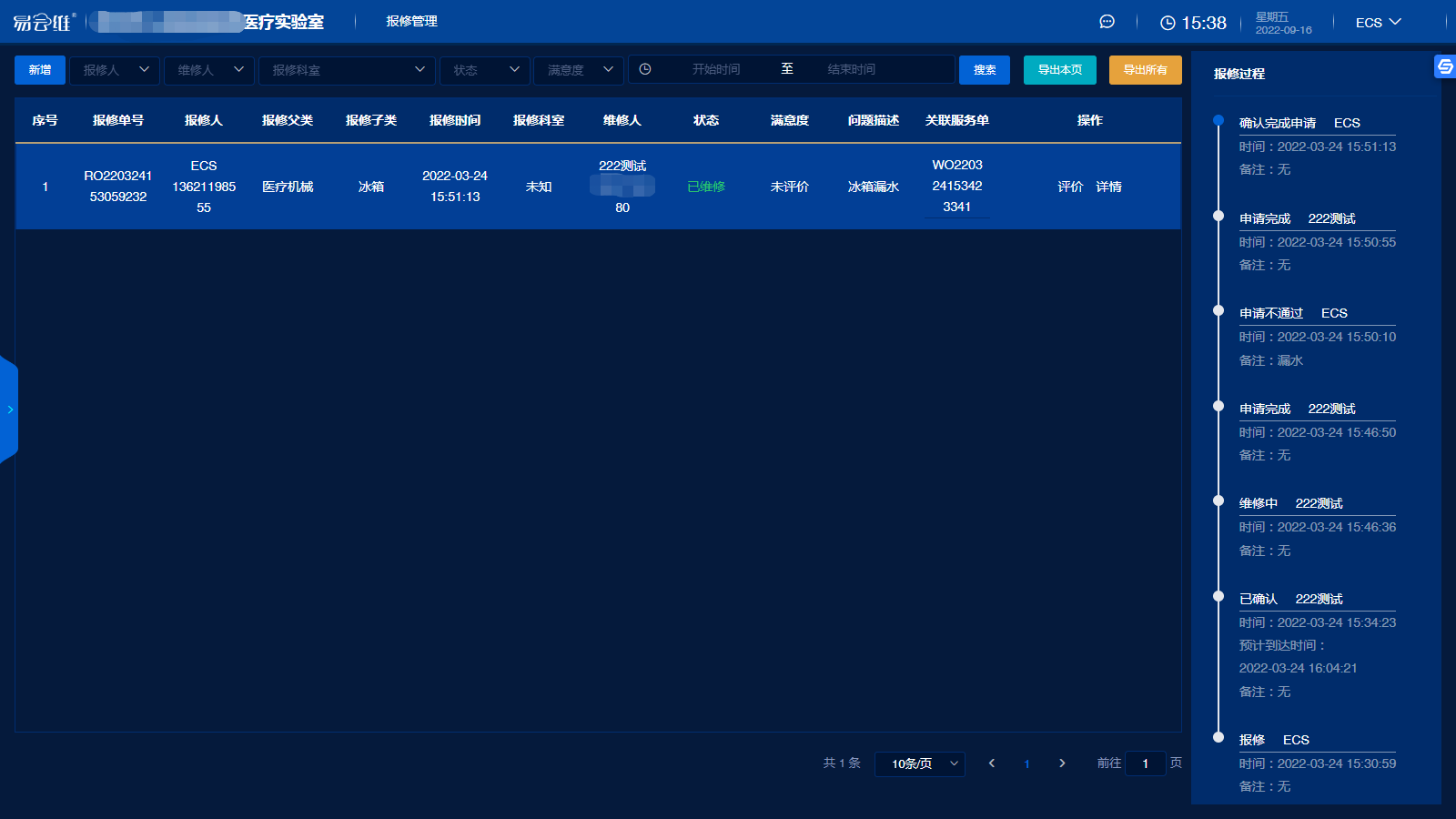Screen dimensions: 1456x819
Task: Click the clock icon beside 15:38
Action: coord(1168,23)
